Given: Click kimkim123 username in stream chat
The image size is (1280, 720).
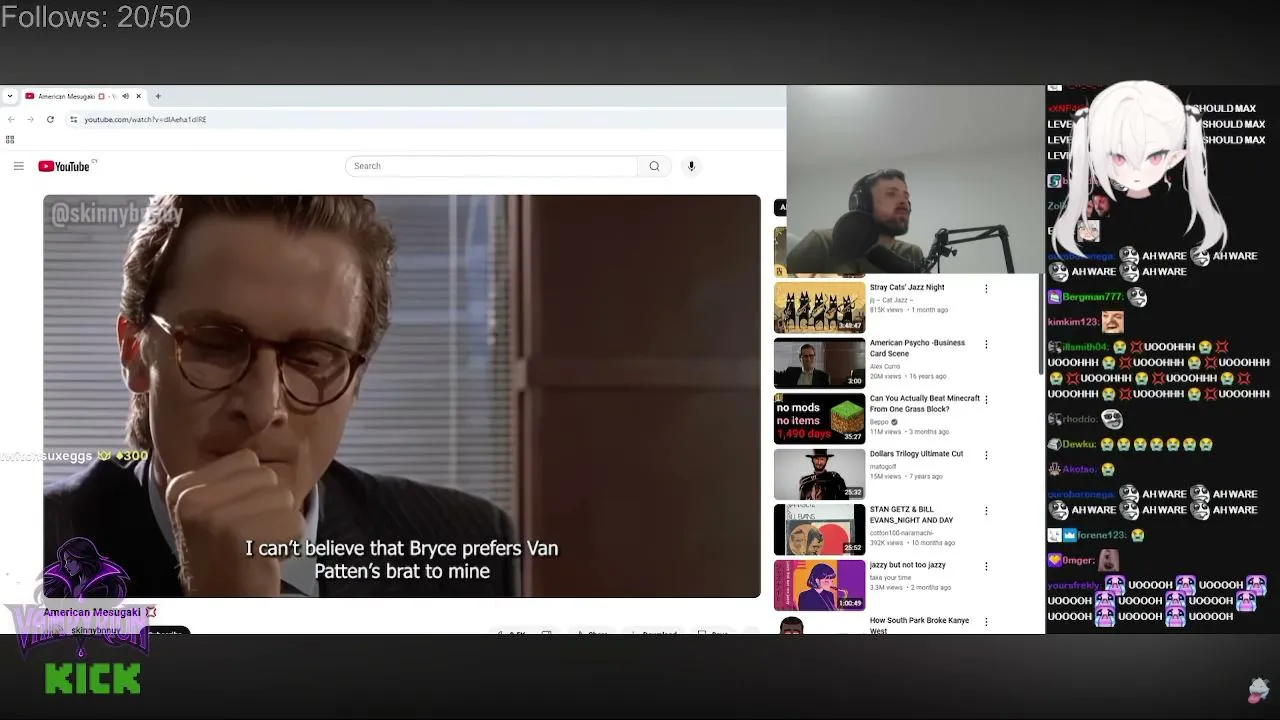Looking at the screenshot, I should coord(1072,322).
